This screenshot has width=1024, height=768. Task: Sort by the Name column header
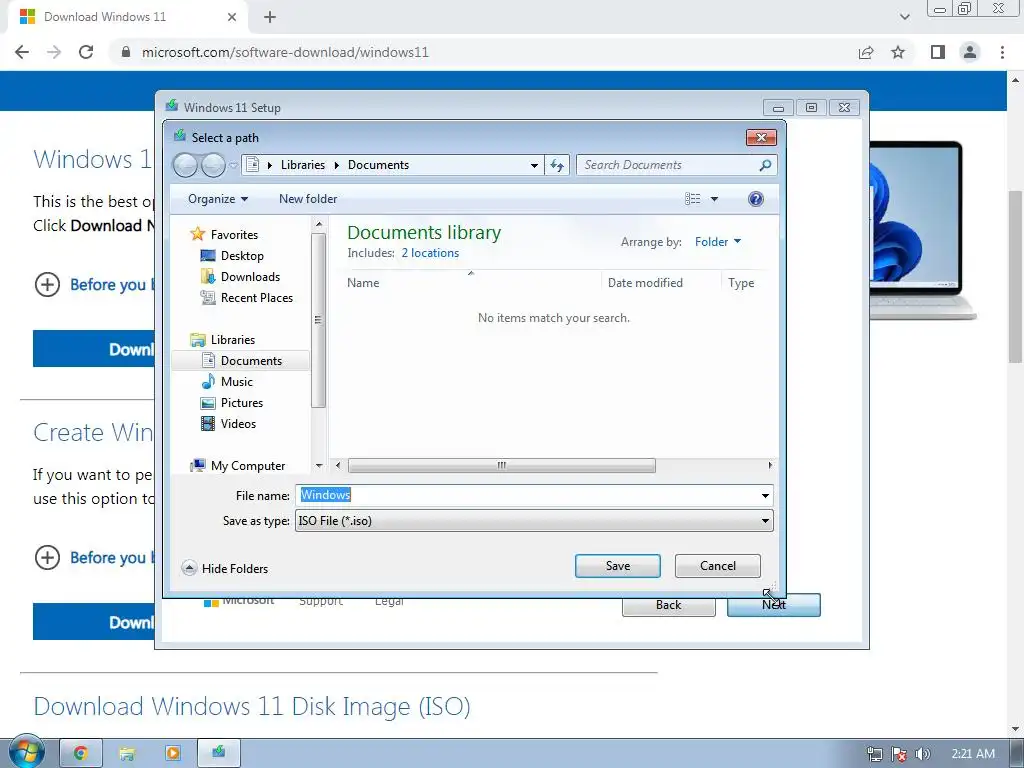363,283
